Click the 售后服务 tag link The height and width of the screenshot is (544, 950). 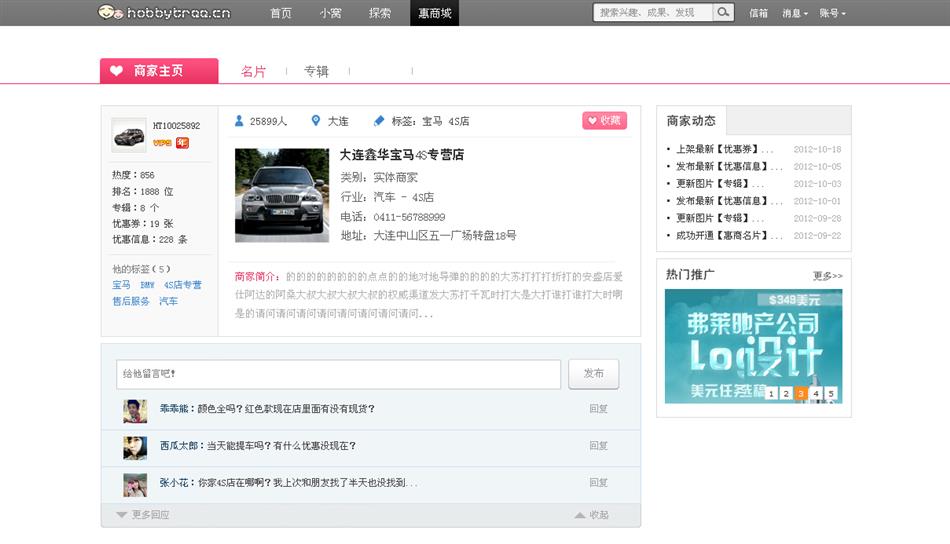coord(130,300)
